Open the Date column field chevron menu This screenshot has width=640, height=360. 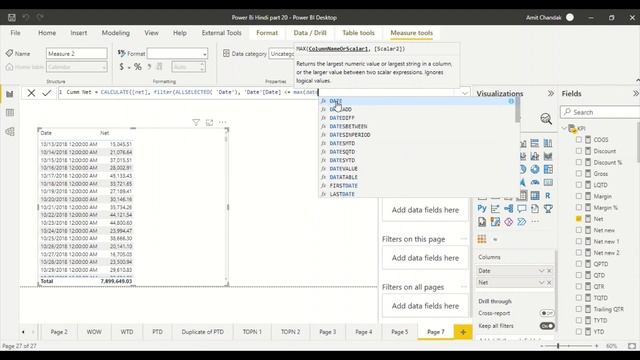pyautogui.click(x=542, y=271)
